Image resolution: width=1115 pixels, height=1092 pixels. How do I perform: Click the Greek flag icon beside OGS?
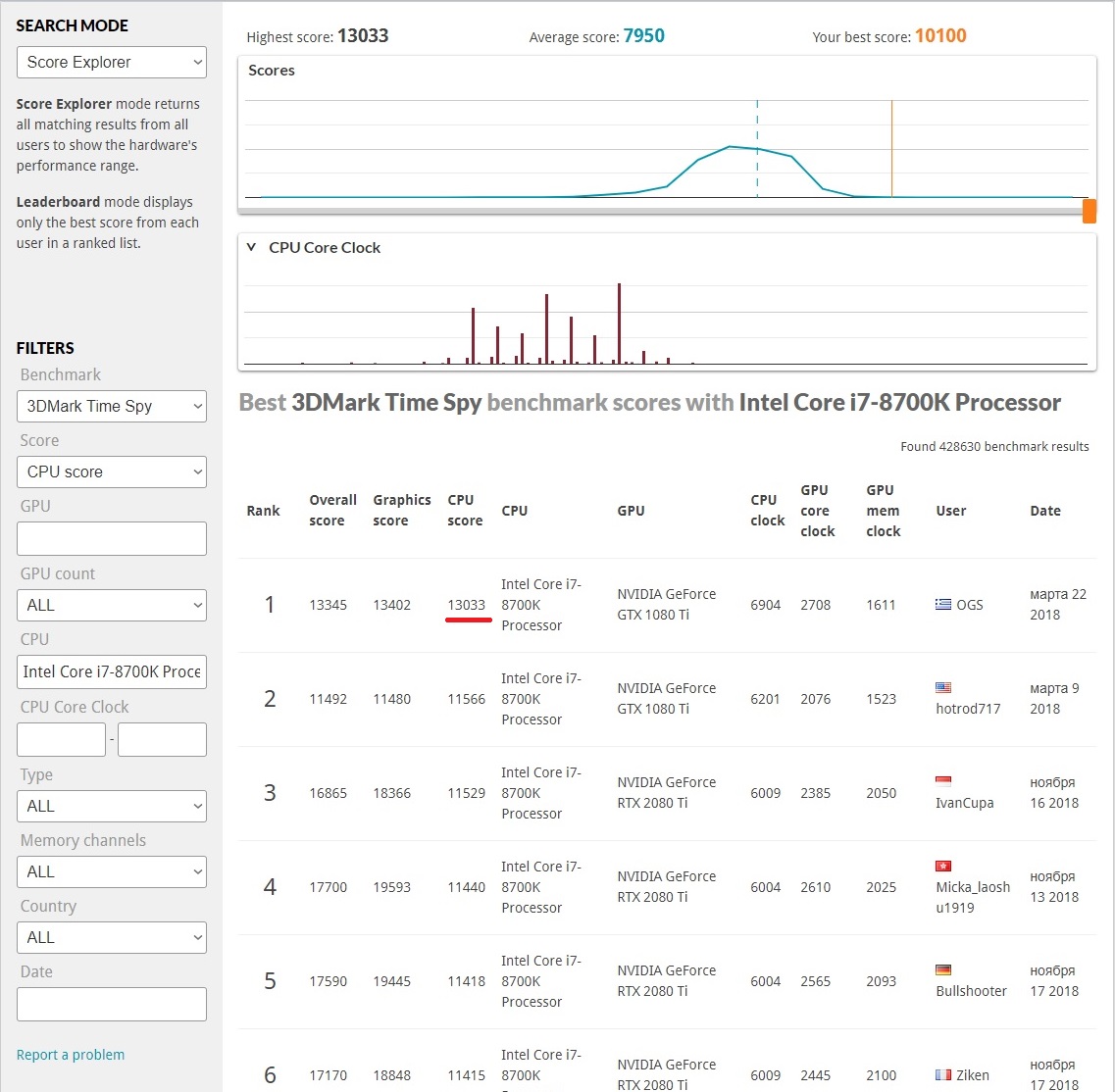(943, 604)
